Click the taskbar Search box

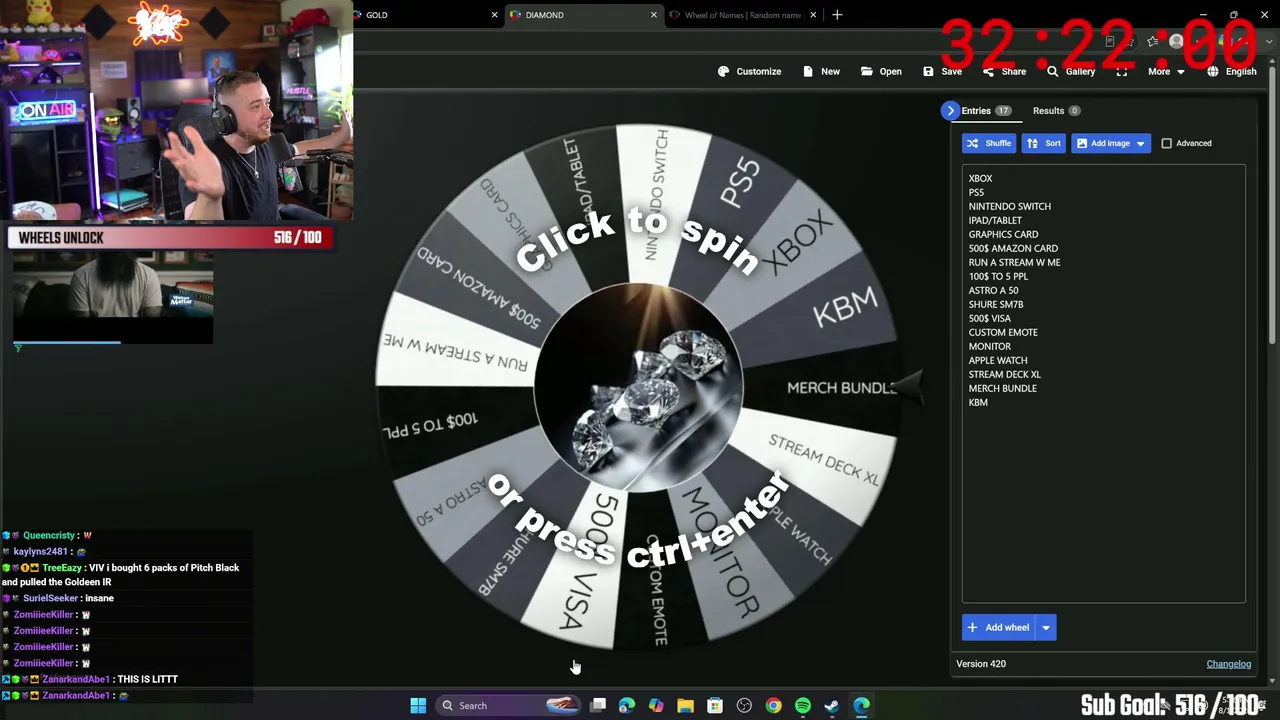coord(510,706)
